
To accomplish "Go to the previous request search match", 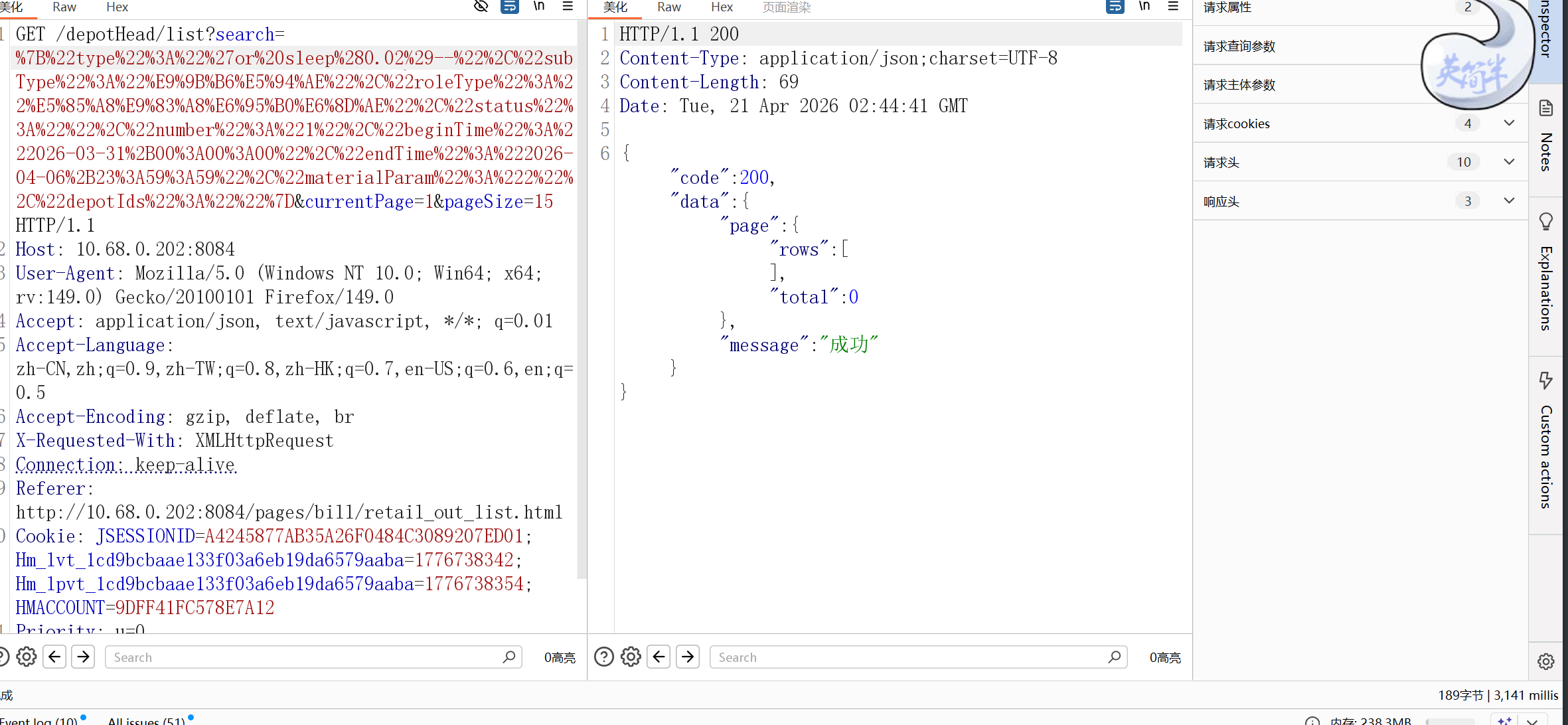I will coord(54,657).
